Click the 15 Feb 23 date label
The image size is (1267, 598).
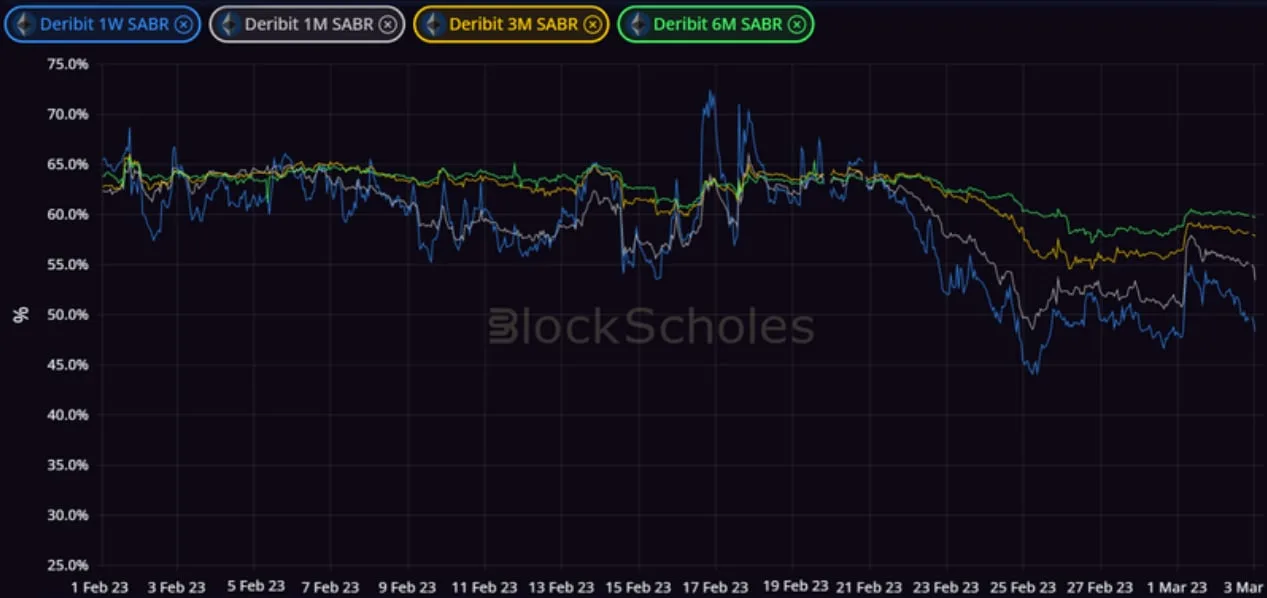click(639, 586)
